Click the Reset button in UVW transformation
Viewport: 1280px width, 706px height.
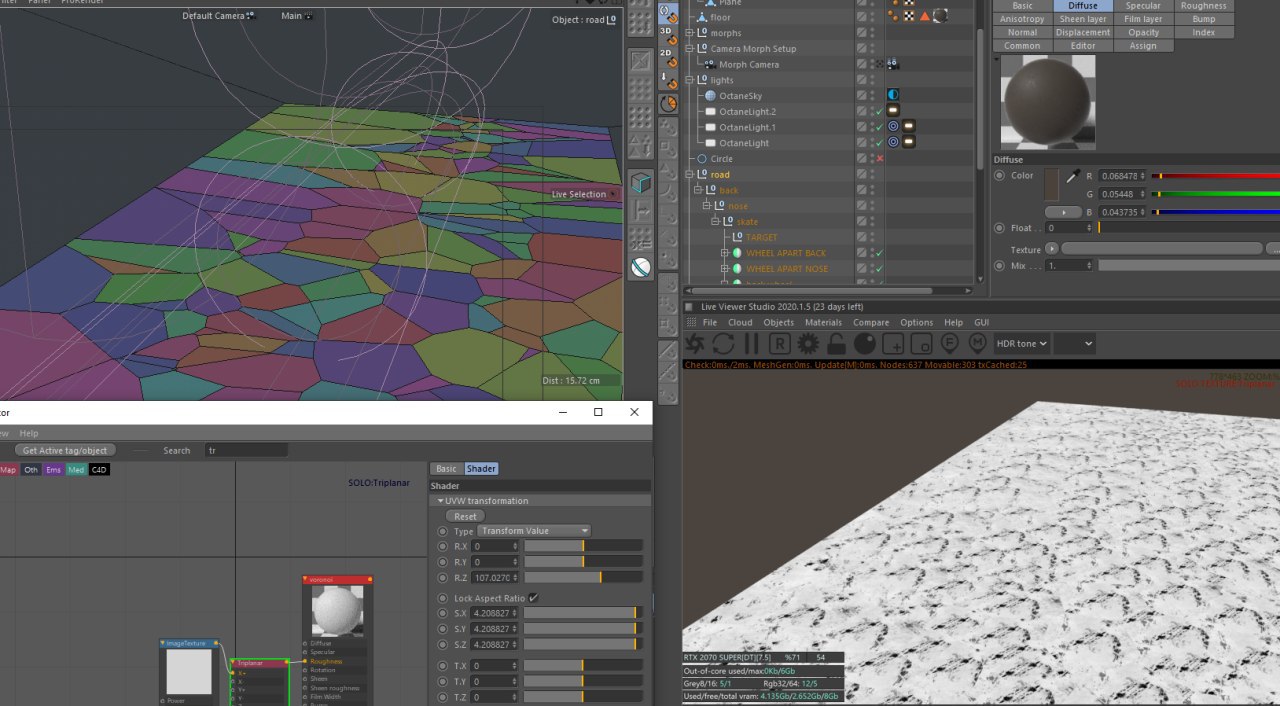click(466, 516)
